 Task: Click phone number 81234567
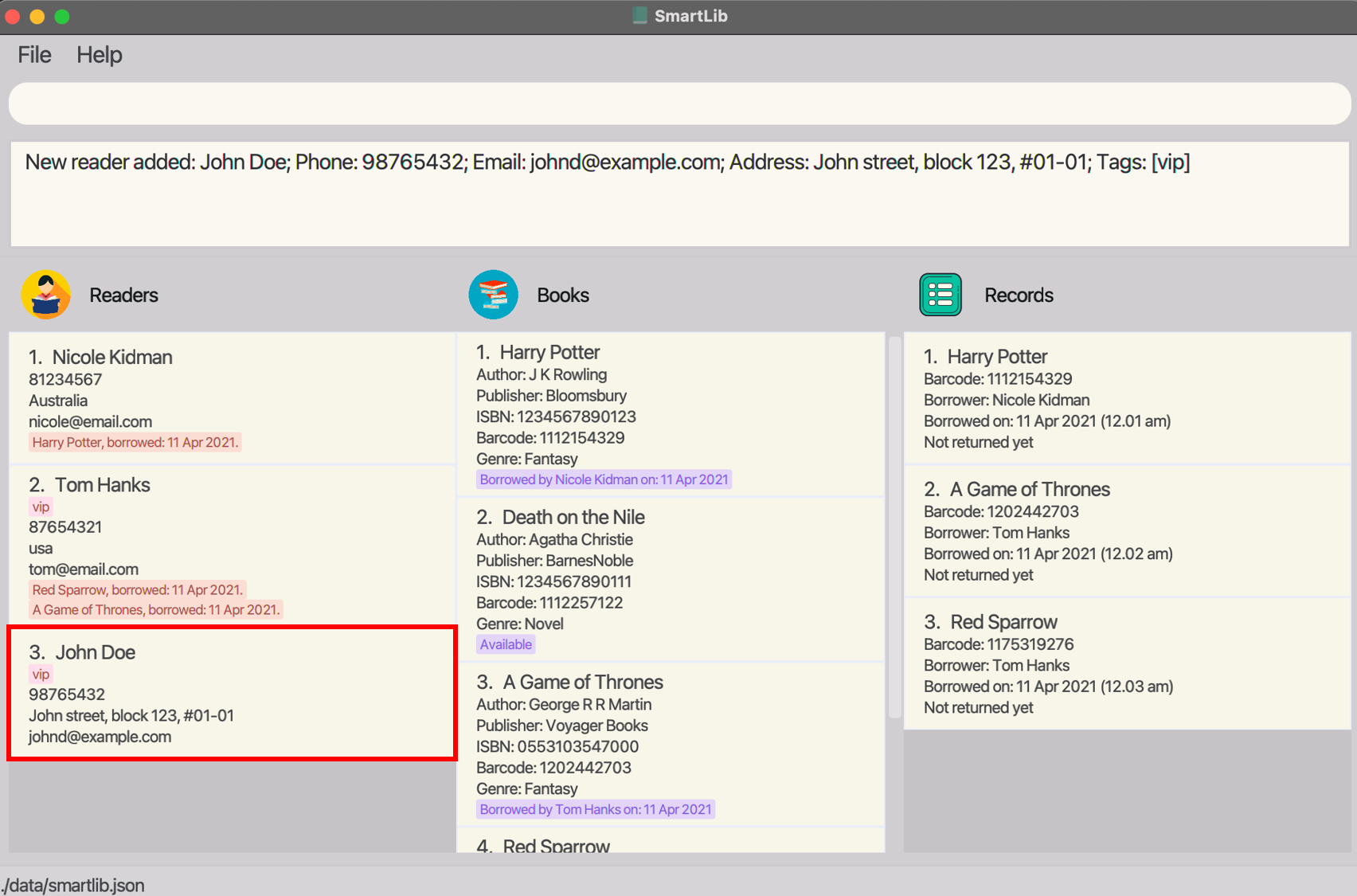(x=65, y=380)
